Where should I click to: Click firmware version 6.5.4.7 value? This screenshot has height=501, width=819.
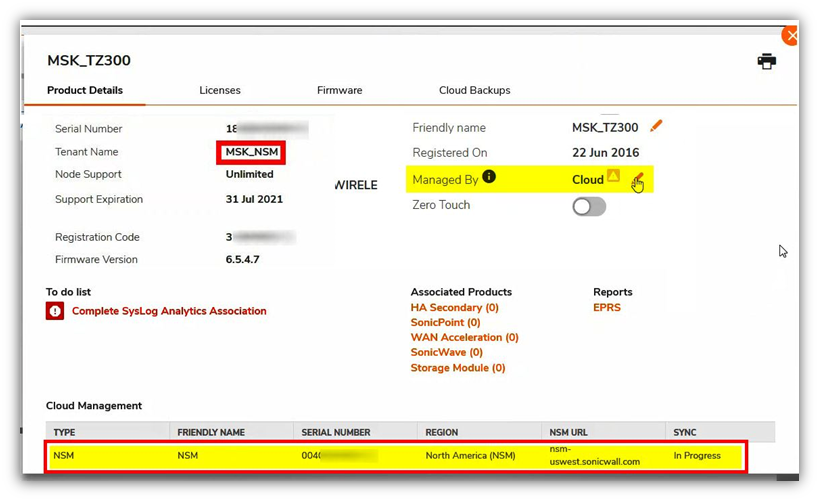point(242,260)
